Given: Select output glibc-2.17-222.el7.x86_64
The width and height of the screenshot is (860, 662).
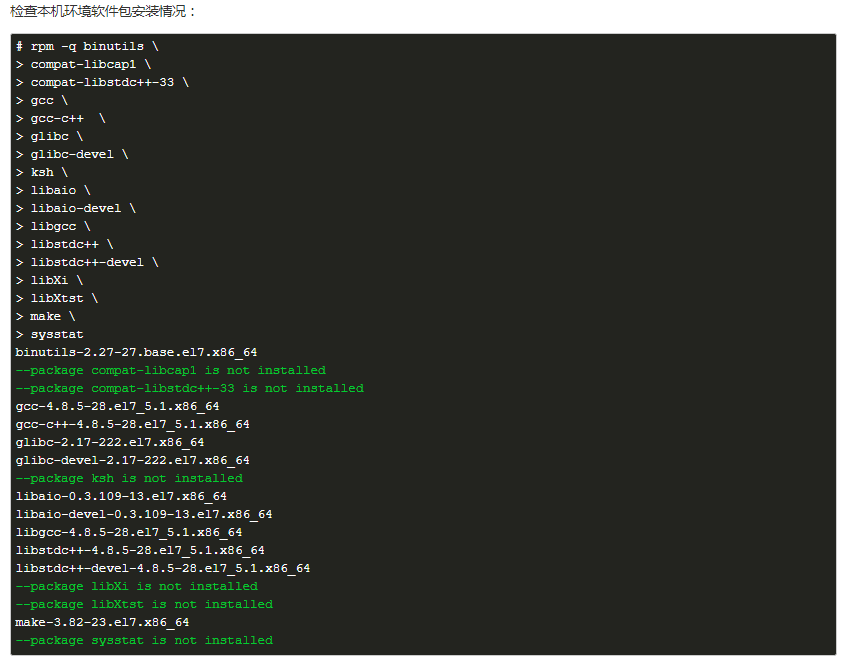Looking at the screenshot, I should click(x=110, y=443).
